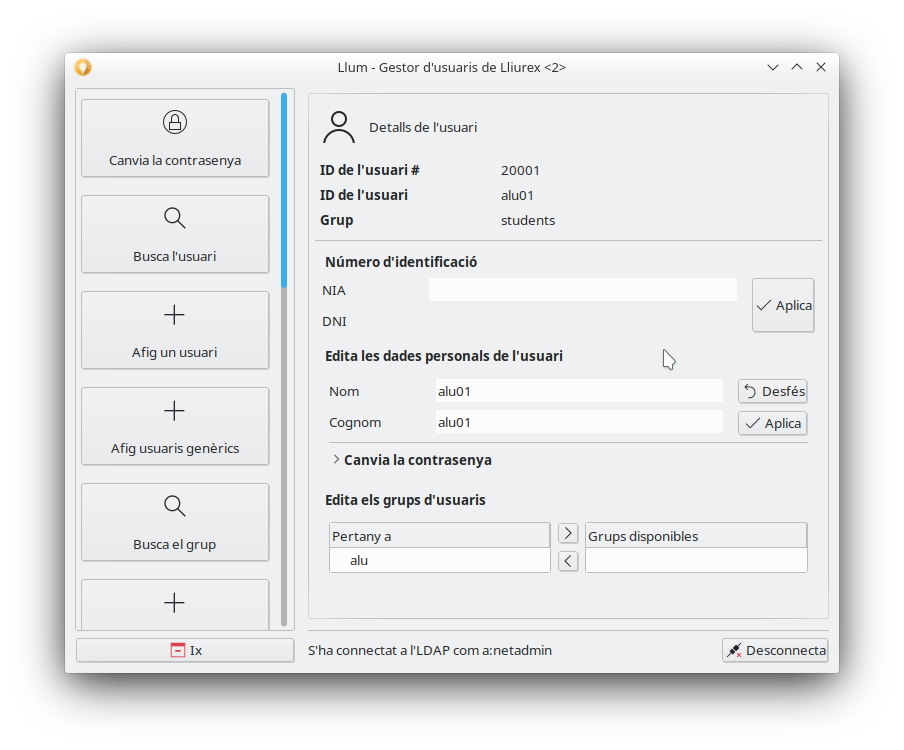Click the Llum app icon in title bar

83,67
